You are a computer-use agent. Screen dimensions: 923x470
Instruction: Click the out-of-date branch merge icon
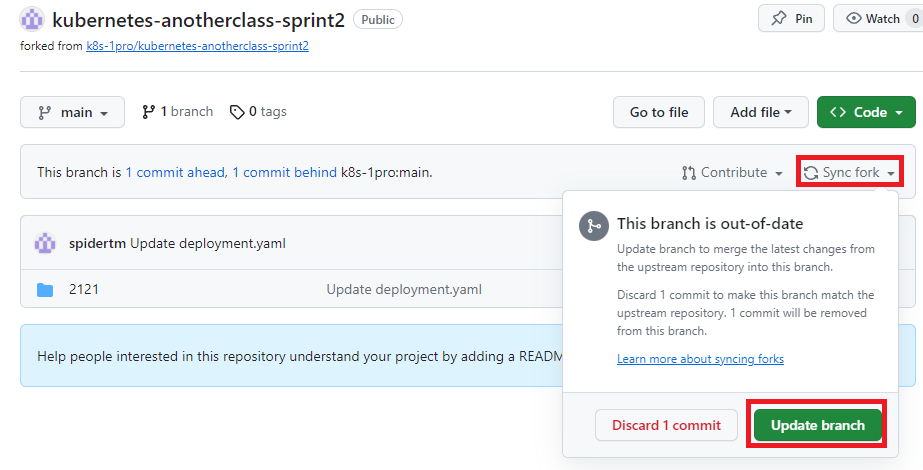pyautogui.click(x=593, y=226)
